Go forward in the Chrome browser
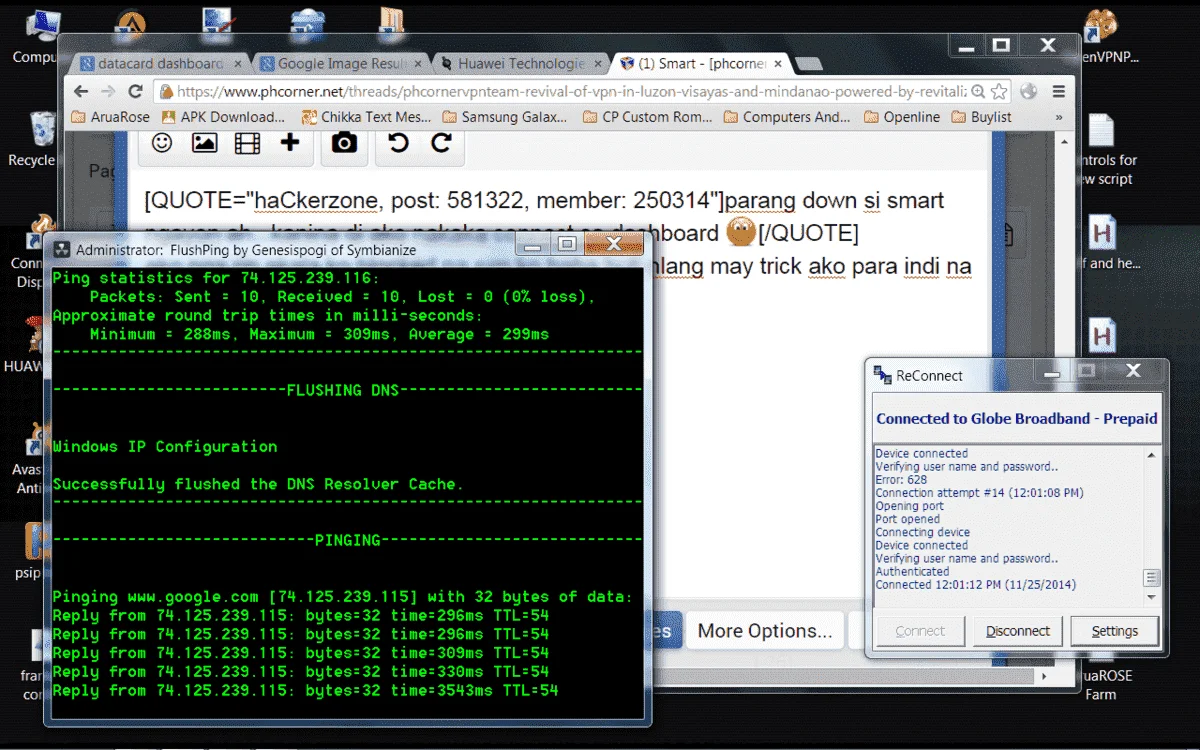Image resolution: width=1200 pixels, height=750 pixels. [x=108, y=91]
